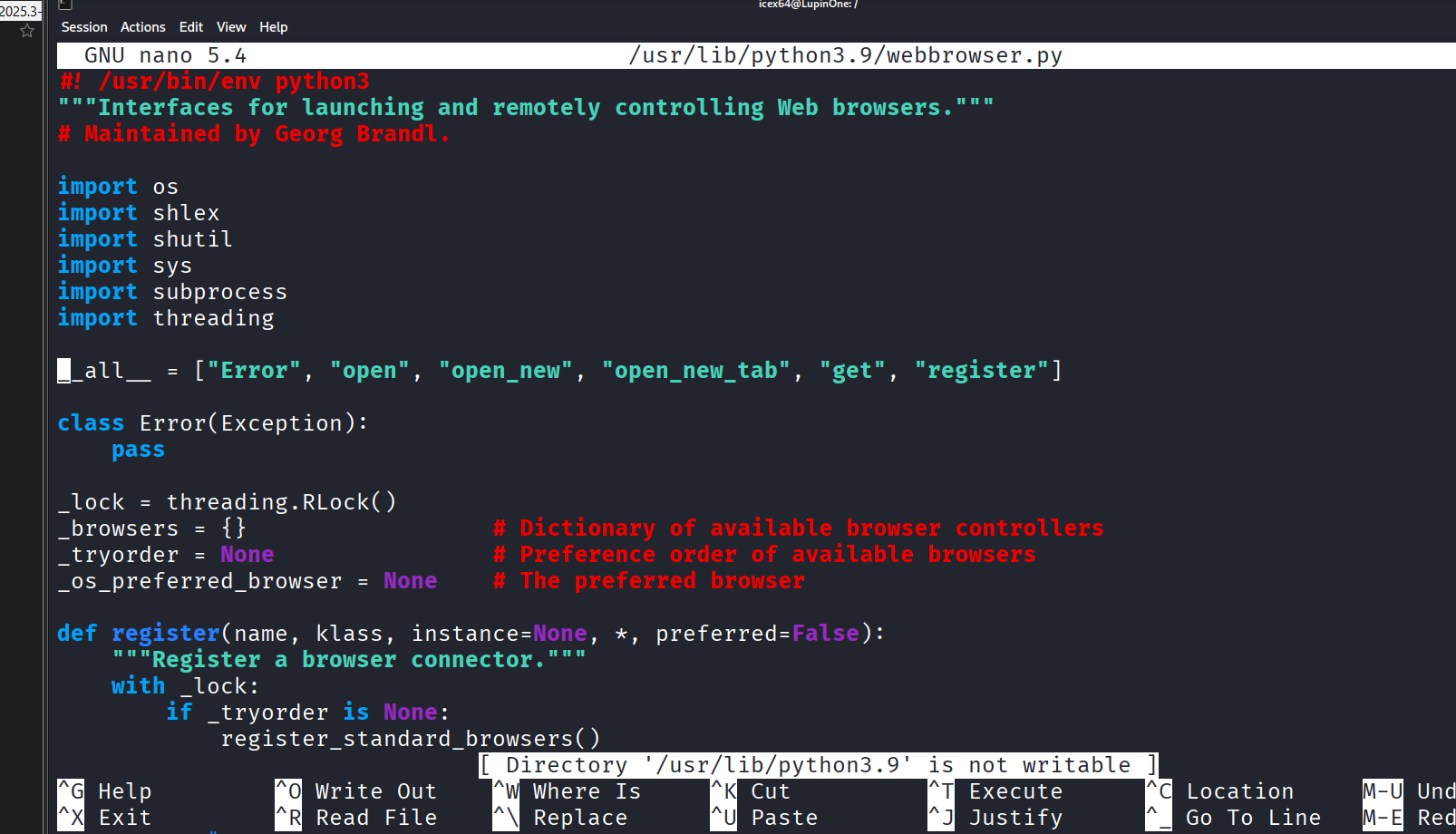Click the ^O Write Out shortcut
This screenshot has width=1456, height=834.
pyautogui.click(x=356, y=791)
